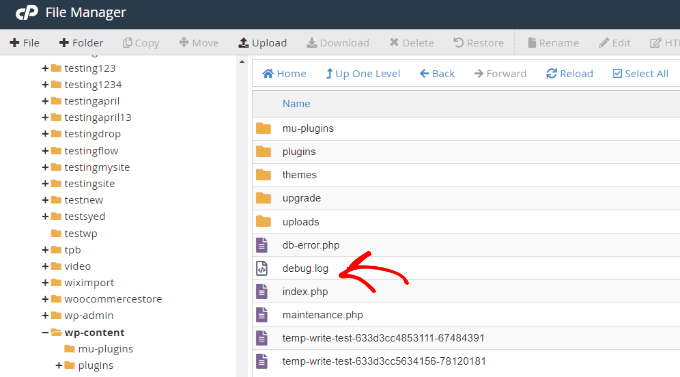This screenshot has height=377, width=680.
Task: Select the mu-plugins folder icon in file list
Action: (x=263, y=128)
